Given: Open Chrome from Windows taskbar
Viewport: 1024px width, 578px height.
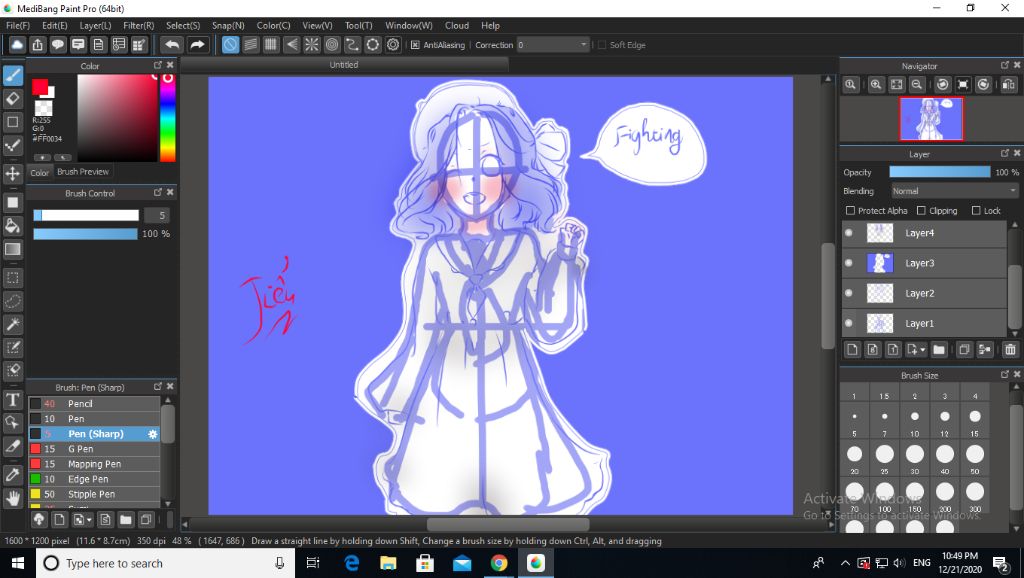Looking at the screenshot, I should [x=499, y=563].
